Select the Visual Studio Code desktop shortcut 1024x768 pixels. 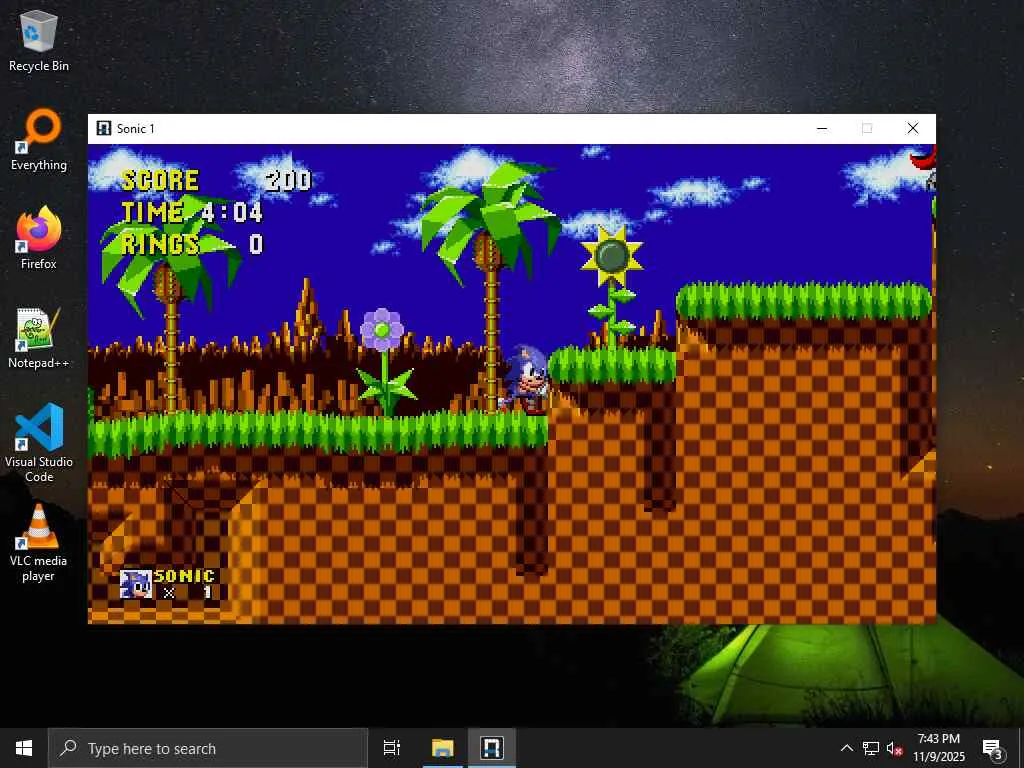coord(39,443)
